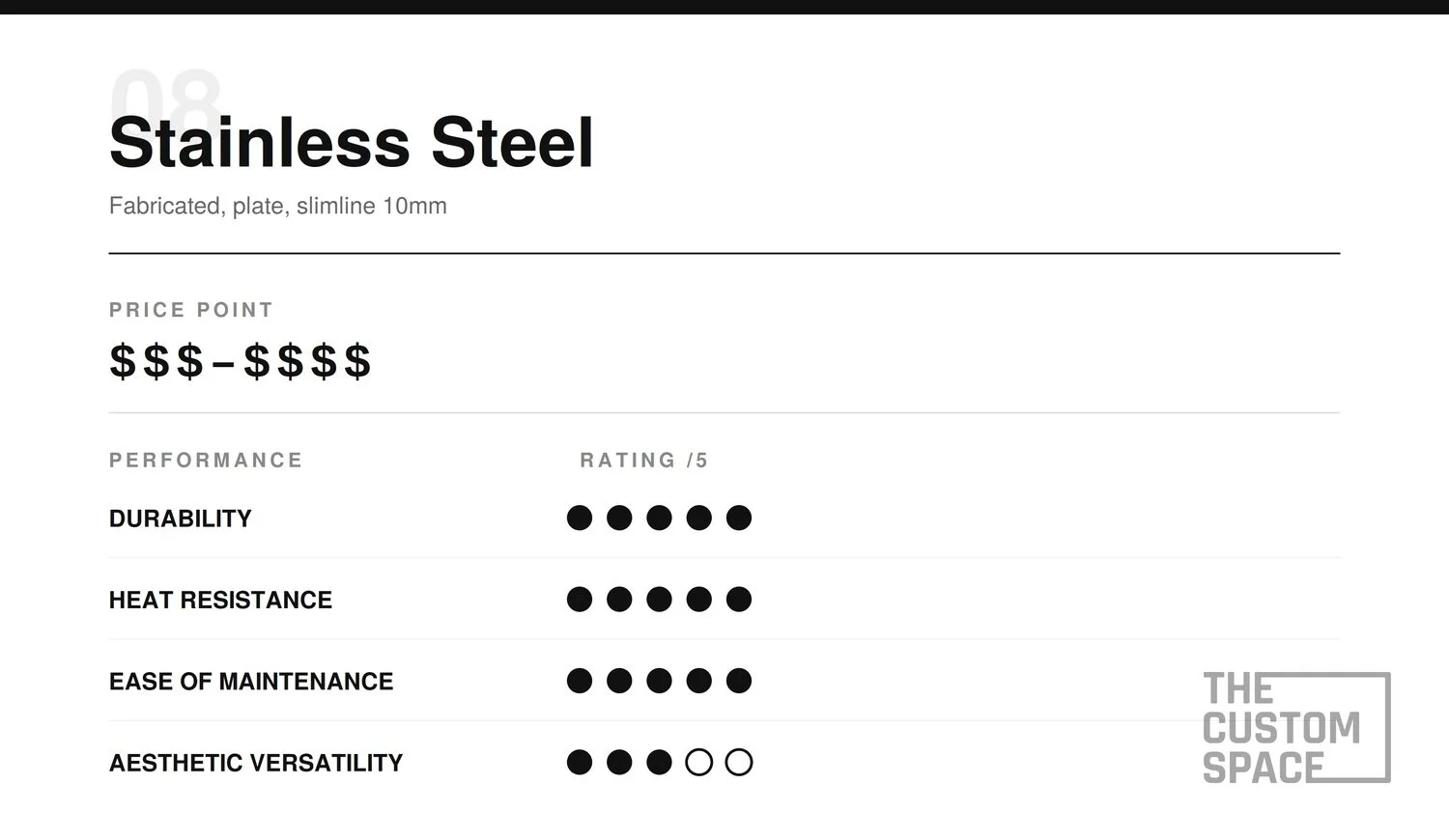Select first filled dot in Durability rating
The image size is (1449, 840).
pos(580,518)
